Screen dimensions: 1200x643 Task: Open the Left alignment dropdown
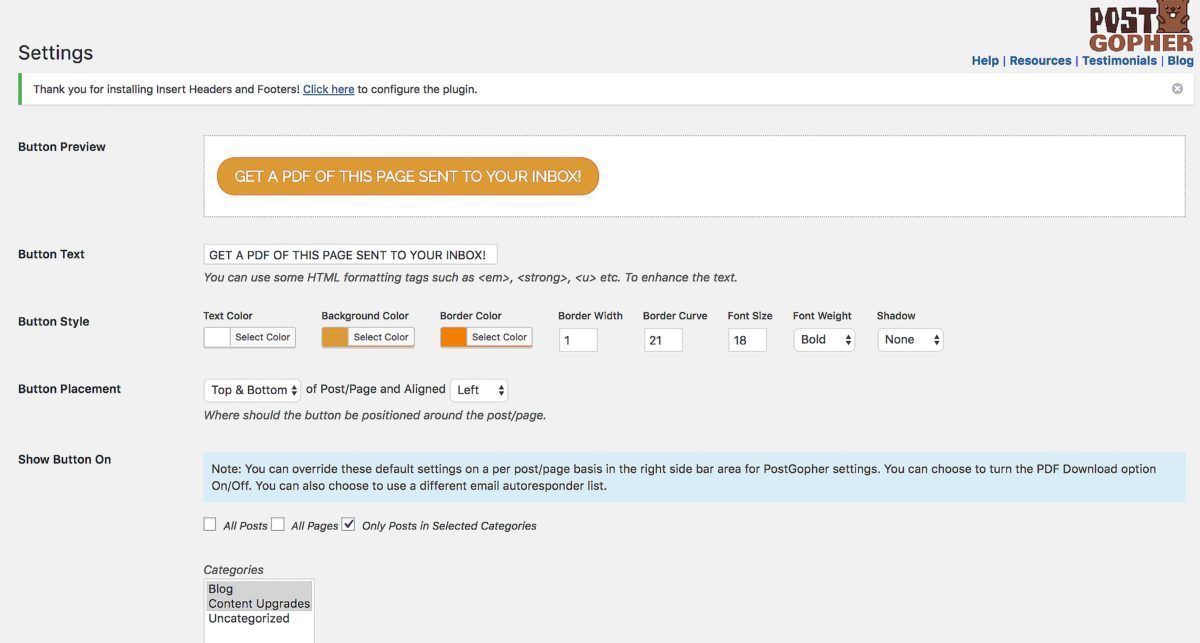479,390
